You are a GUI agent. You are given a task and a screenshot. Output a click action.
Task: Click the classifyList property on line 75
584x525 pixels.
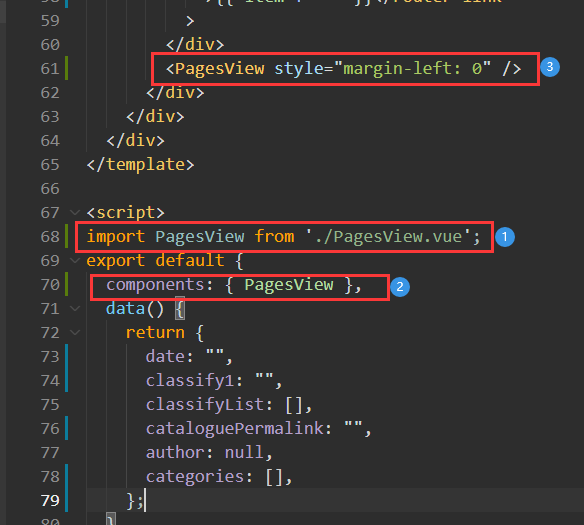[205, 405]
